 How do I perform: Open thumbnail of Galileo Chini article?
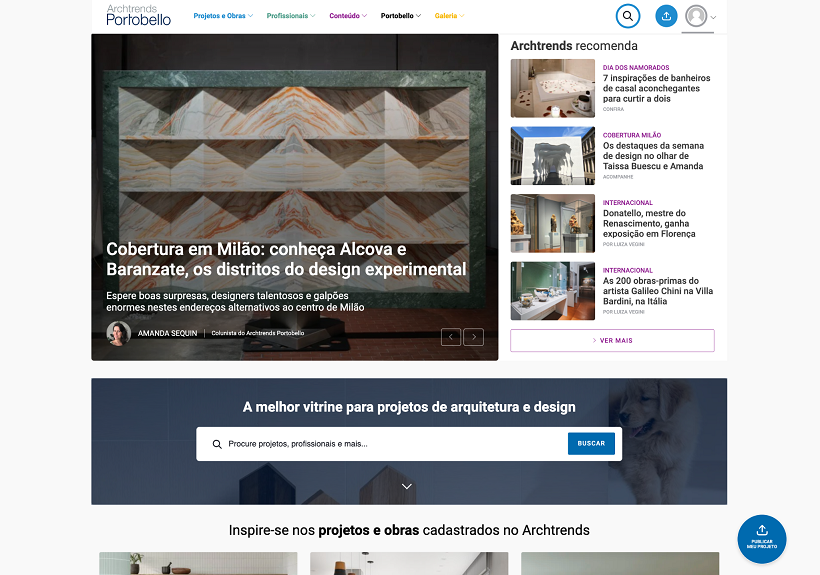[x=553, y=291]
